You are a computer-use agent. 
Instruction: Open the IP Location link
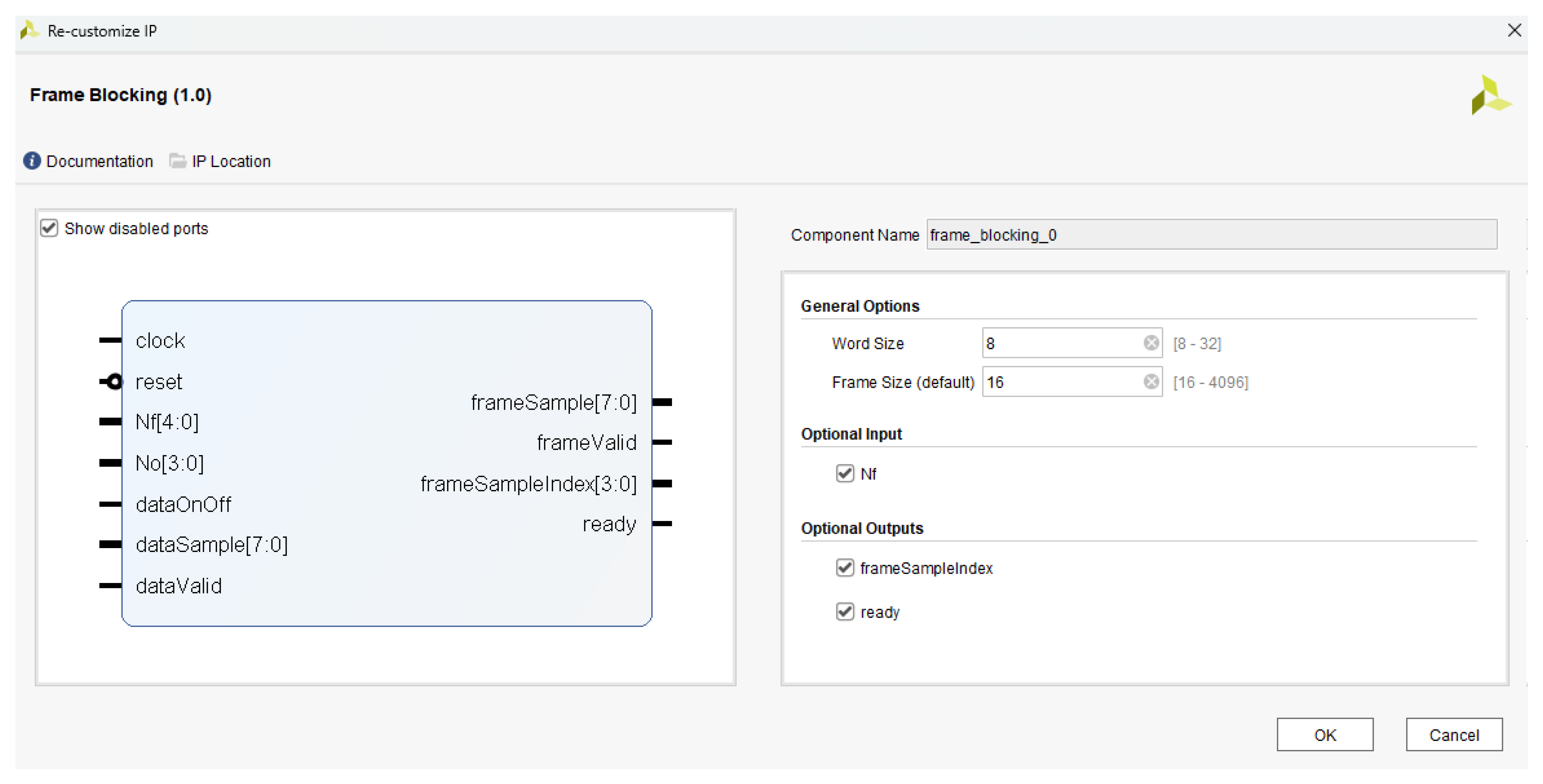point(231,161)
